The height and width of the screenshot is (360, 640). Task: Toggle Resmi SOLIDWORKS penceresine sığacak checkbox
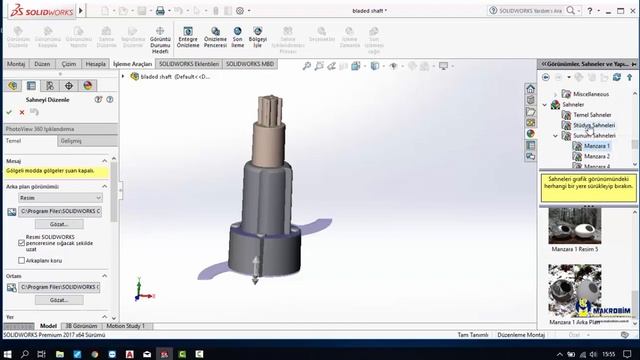[22, 243]
